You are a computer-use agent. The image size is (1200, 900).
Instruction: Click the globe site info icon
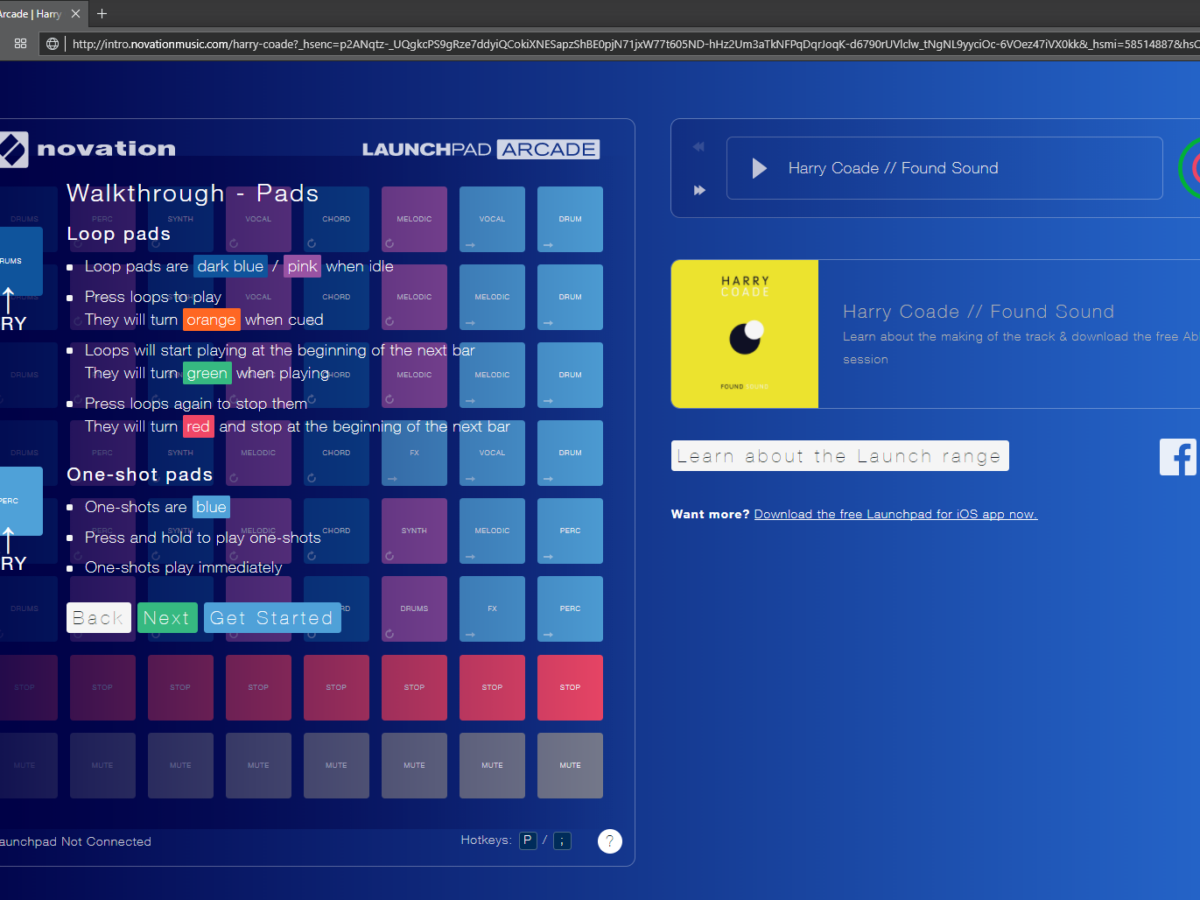coord(52,44)
